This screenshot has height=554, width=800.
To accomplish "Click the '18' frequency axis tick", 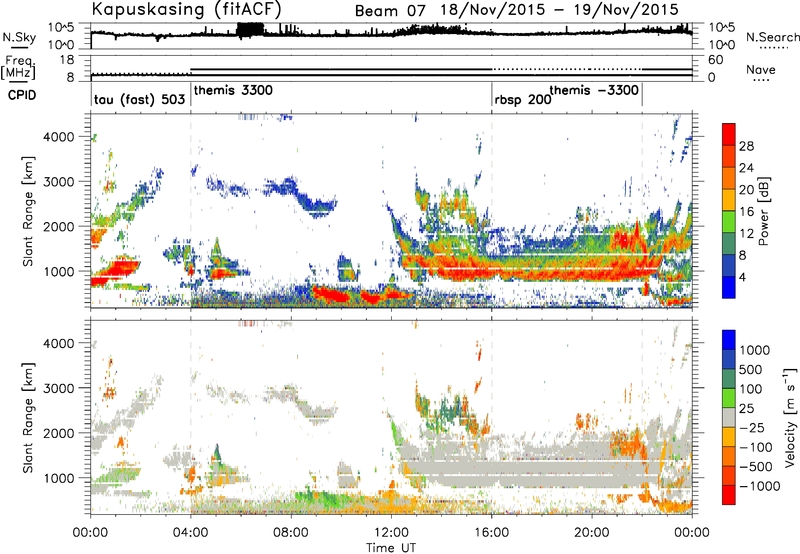I will 67,60.
